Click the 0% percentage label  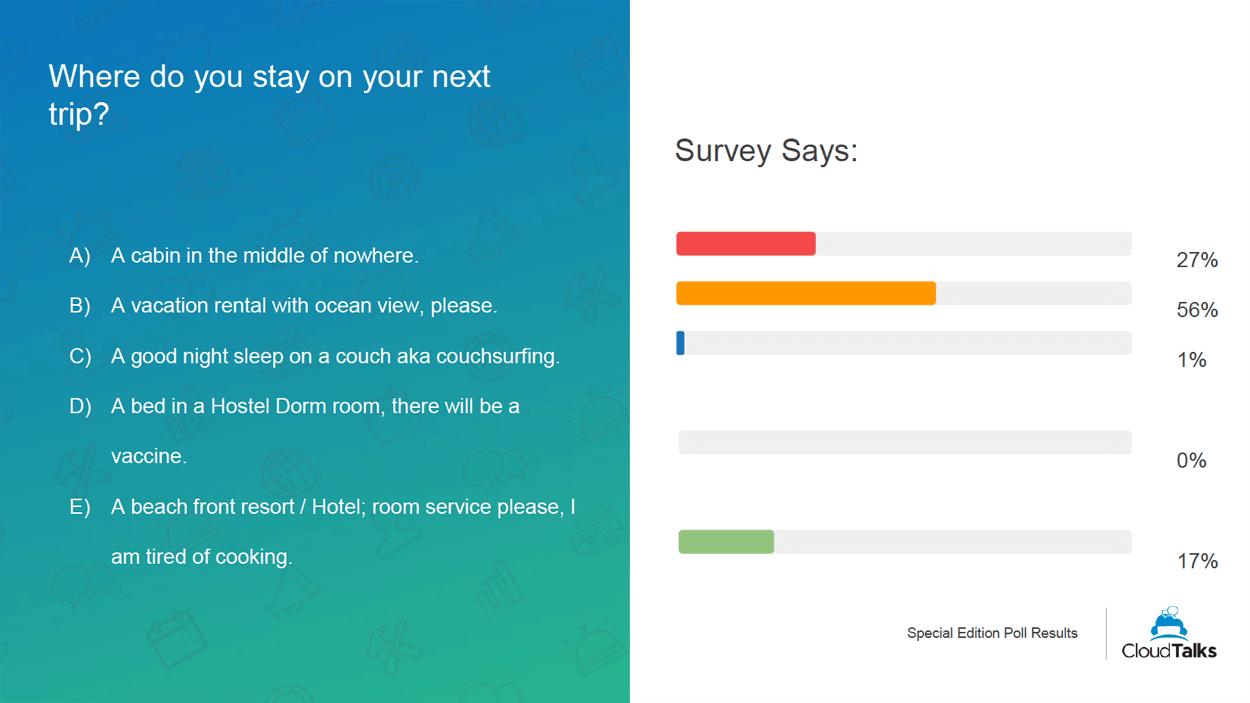1191,461
